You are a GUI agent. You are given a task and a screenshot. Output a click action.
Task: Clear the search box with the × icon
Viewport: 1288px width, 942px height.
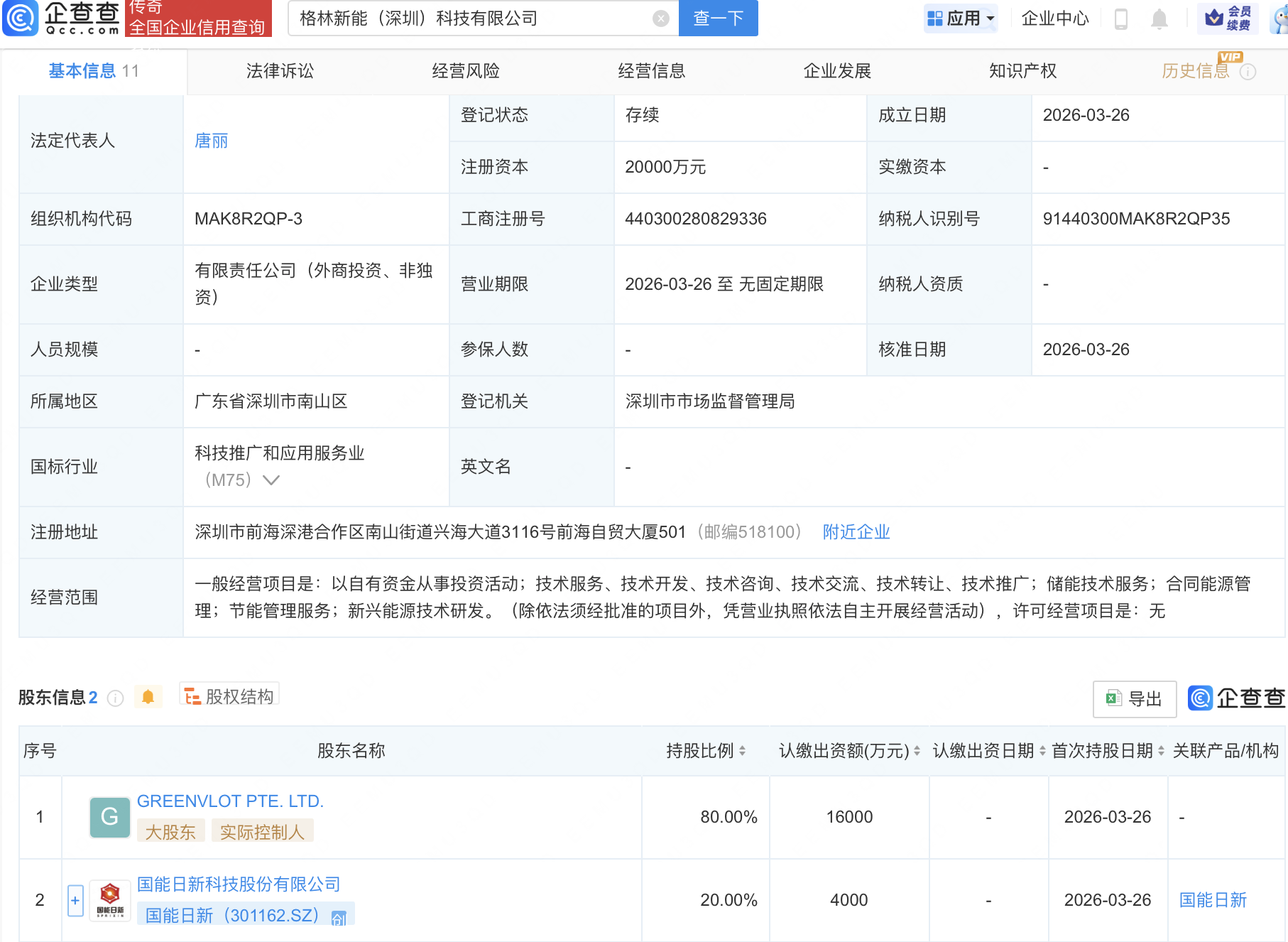click(660, 18)
